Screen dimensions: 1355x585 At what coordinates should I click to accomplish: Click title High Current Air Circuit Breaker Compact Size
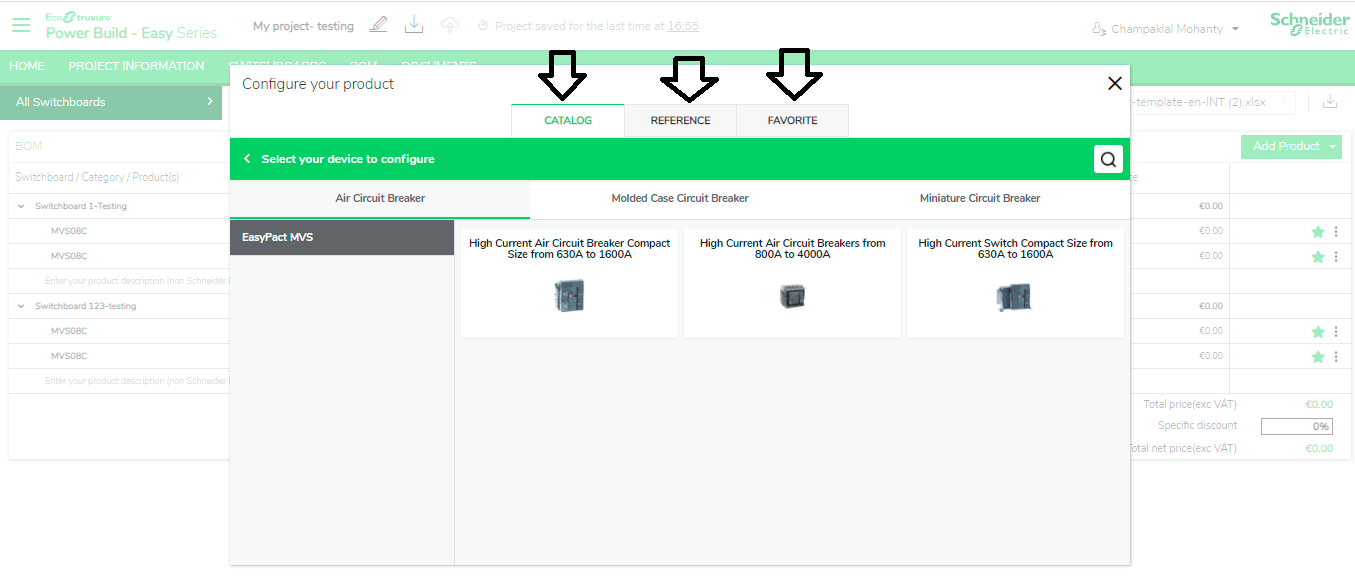coord(569,249)
